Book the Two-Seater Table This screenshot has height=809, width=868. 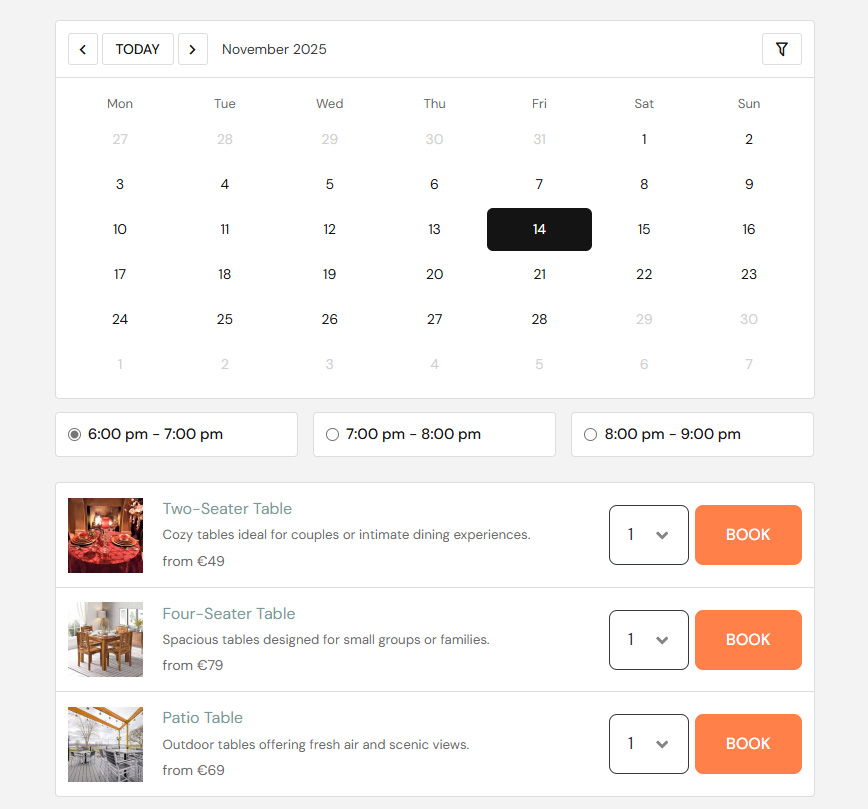pos(748,535)
